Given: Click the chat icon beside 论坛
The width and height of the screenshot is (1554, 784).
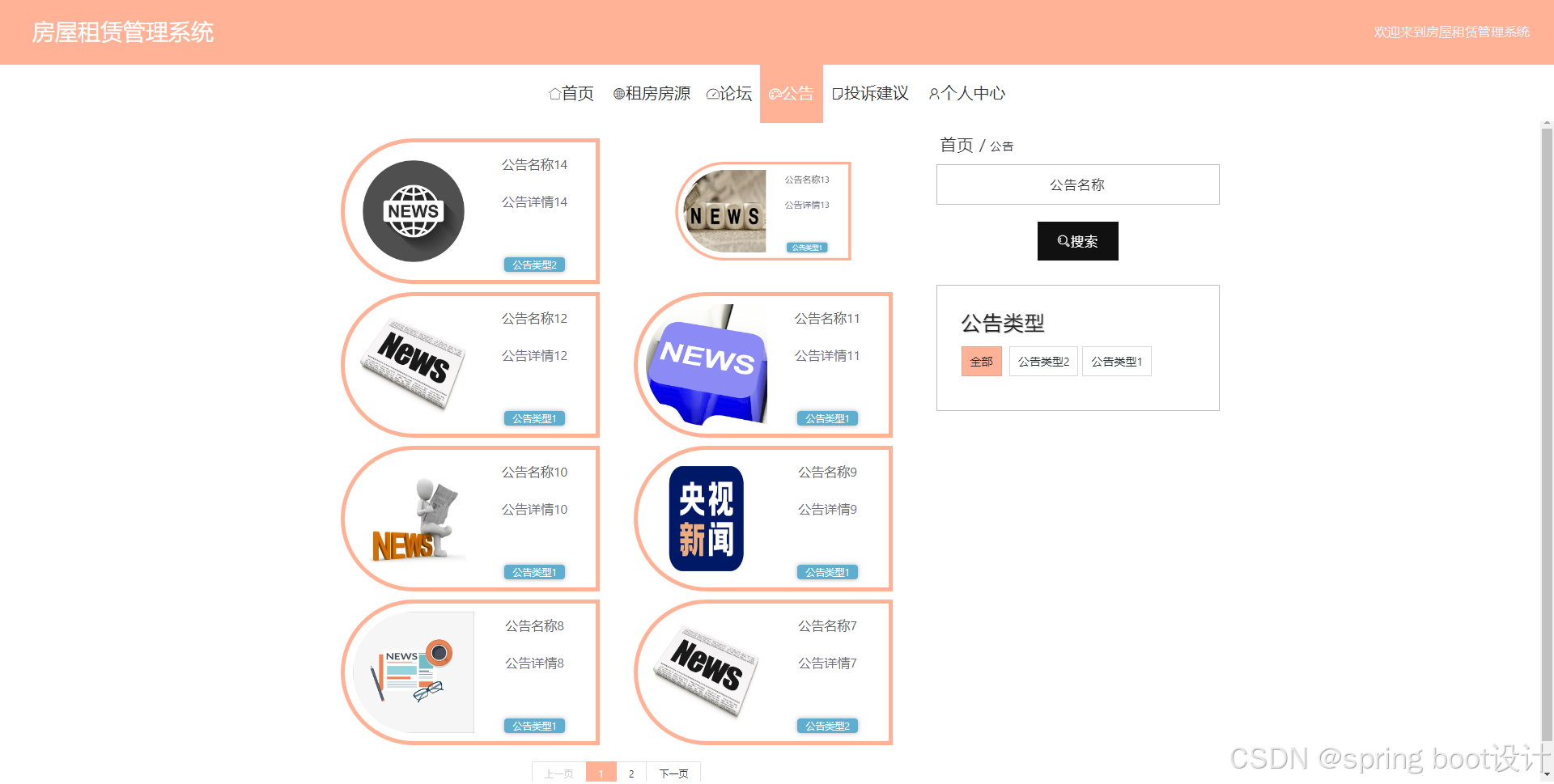Looking at the screenshot, I should click(x=711, y=94).
